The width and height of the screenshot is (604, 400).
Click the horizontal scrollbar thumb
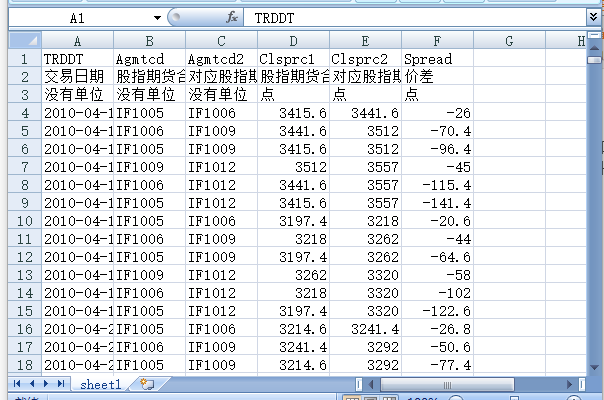(x=447, y=384)
